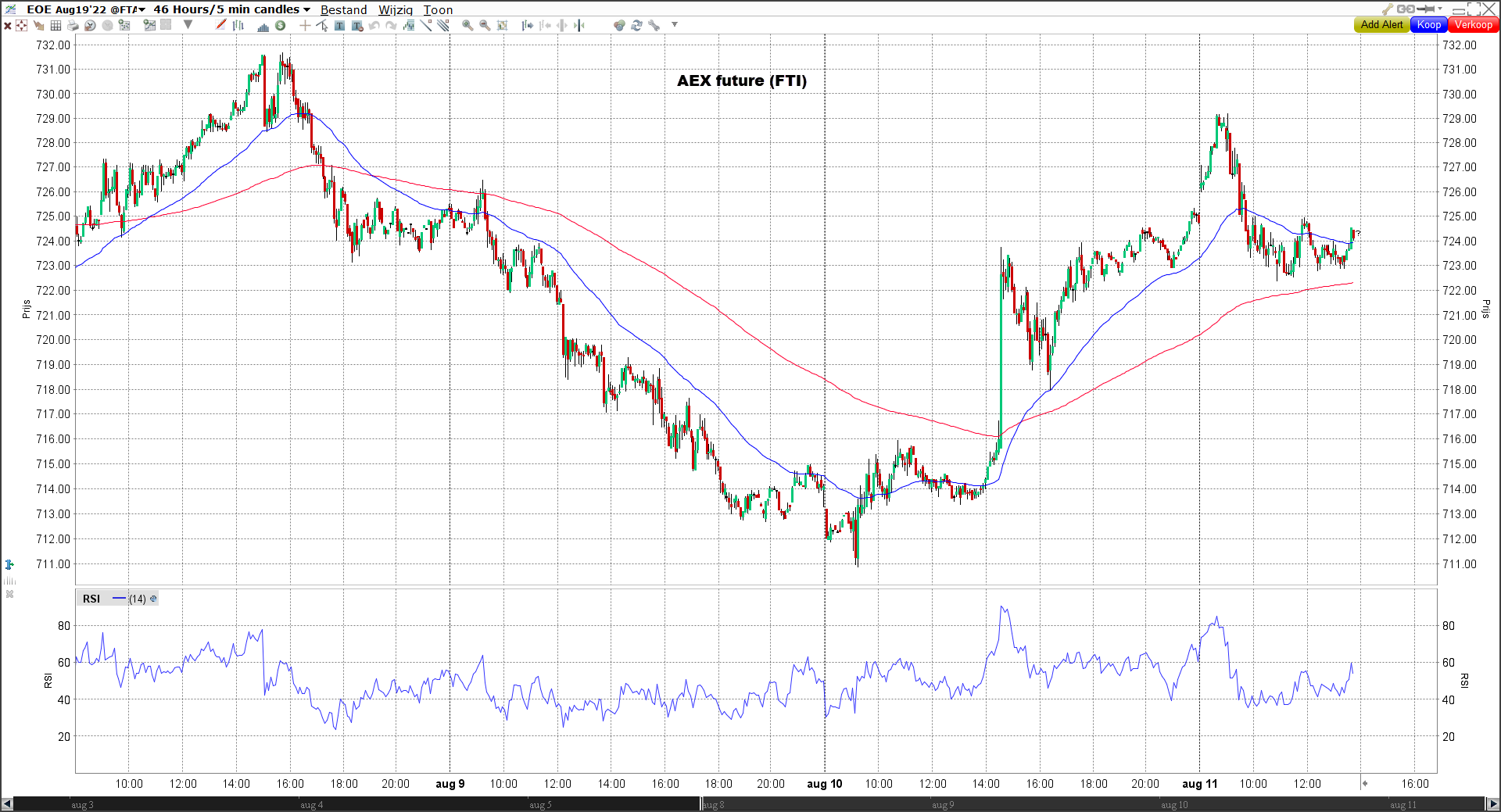Select the bar chart type icon
This screenshot has width=1501, height=812.
(x=238, y=25)
